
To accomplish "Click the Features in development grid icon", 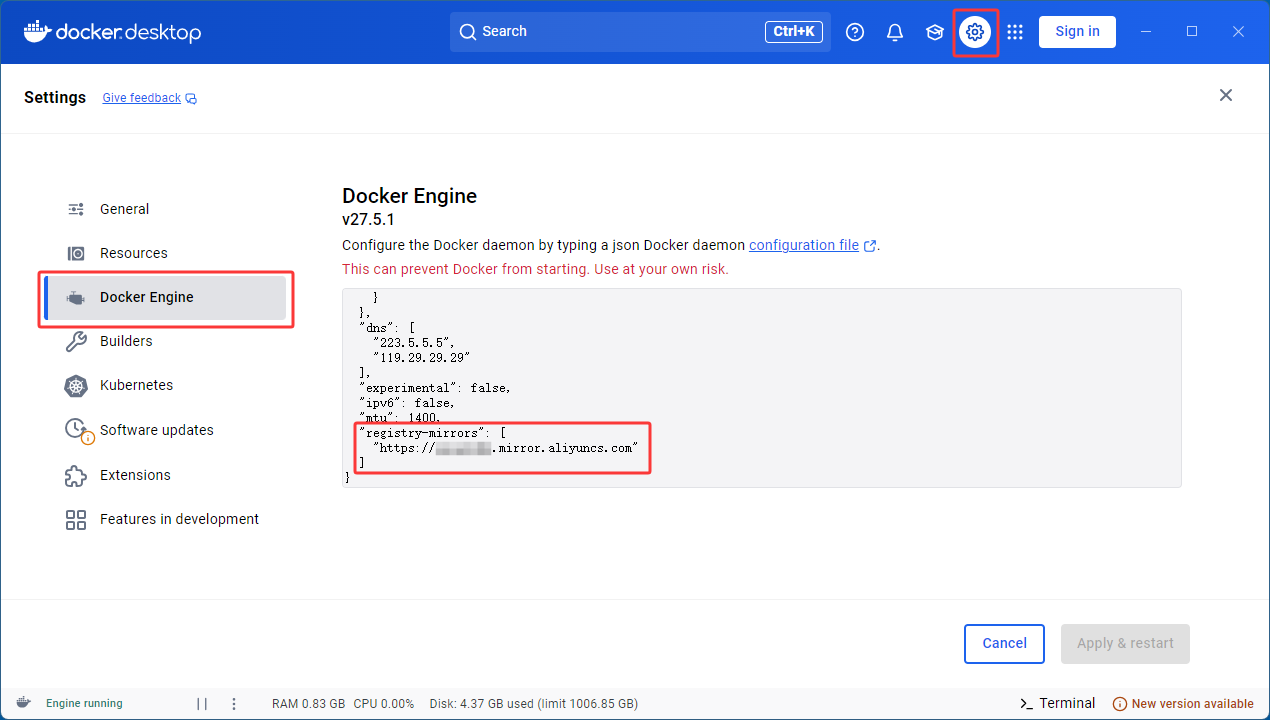I will click(x=76, y=519).
